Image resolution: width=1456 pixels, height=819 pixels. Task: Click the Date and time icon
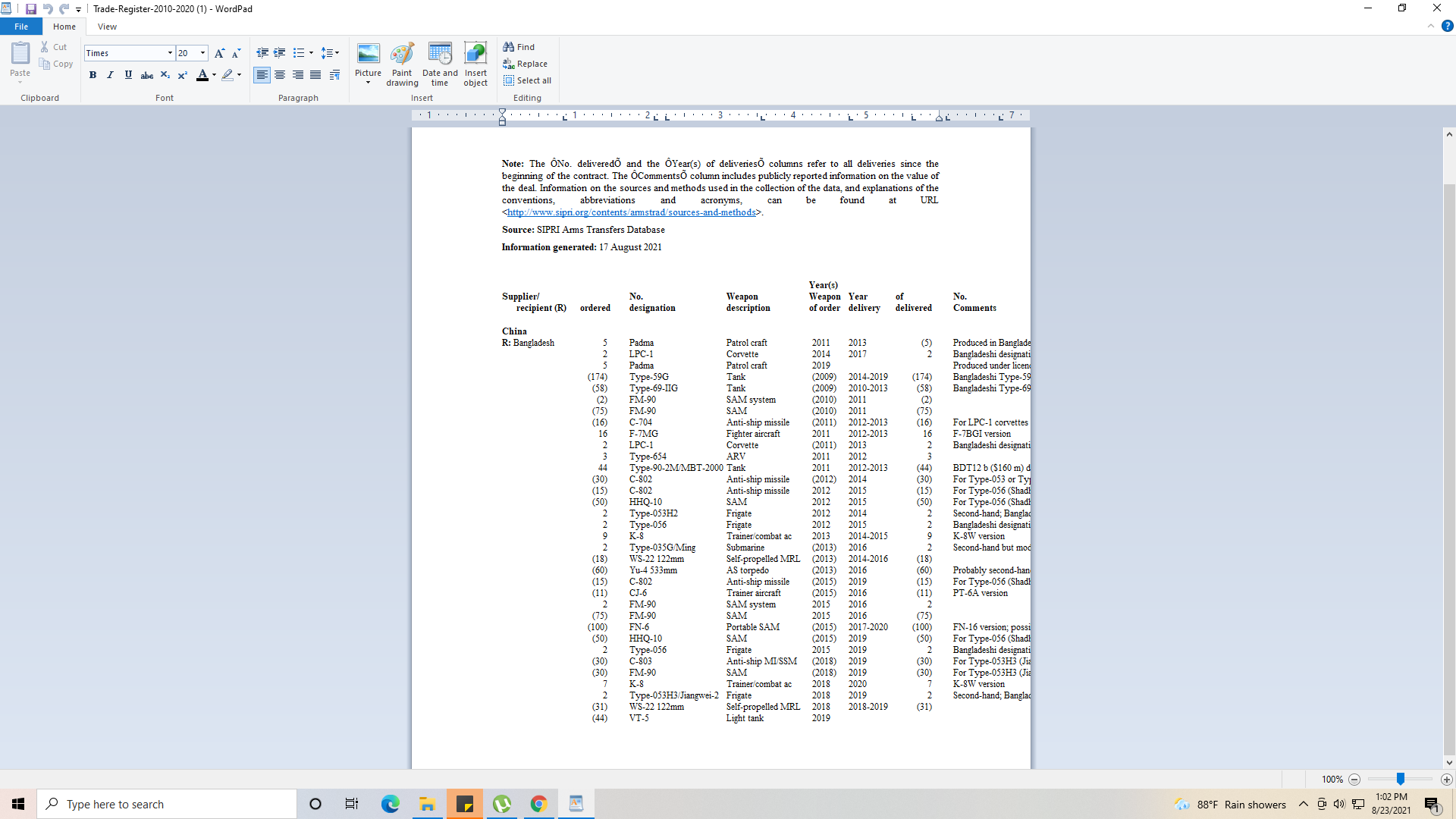pos(440,64)
